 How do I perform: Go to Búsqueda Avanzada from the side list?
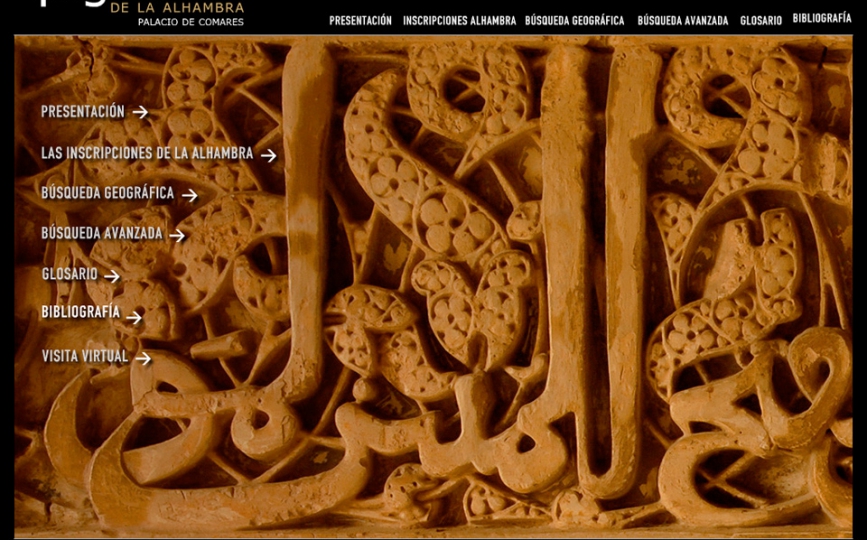point(102,233)
